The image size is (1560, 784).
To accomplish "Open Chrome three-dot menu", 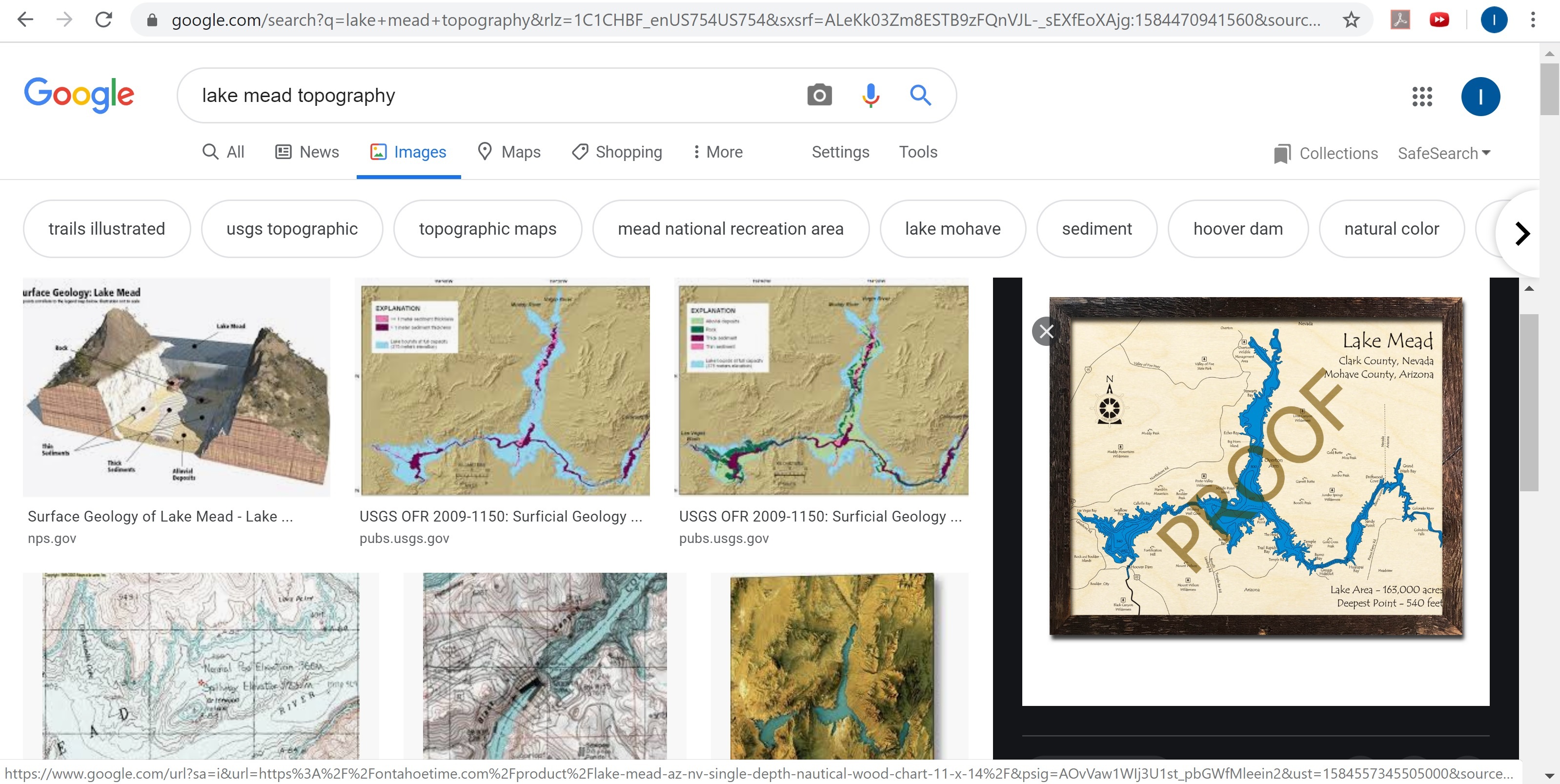I will tap(1533, 20).
